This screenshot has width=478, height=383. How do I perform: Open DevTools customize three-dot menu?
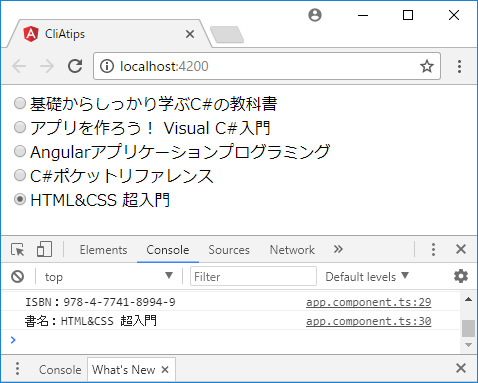[433, 249]
